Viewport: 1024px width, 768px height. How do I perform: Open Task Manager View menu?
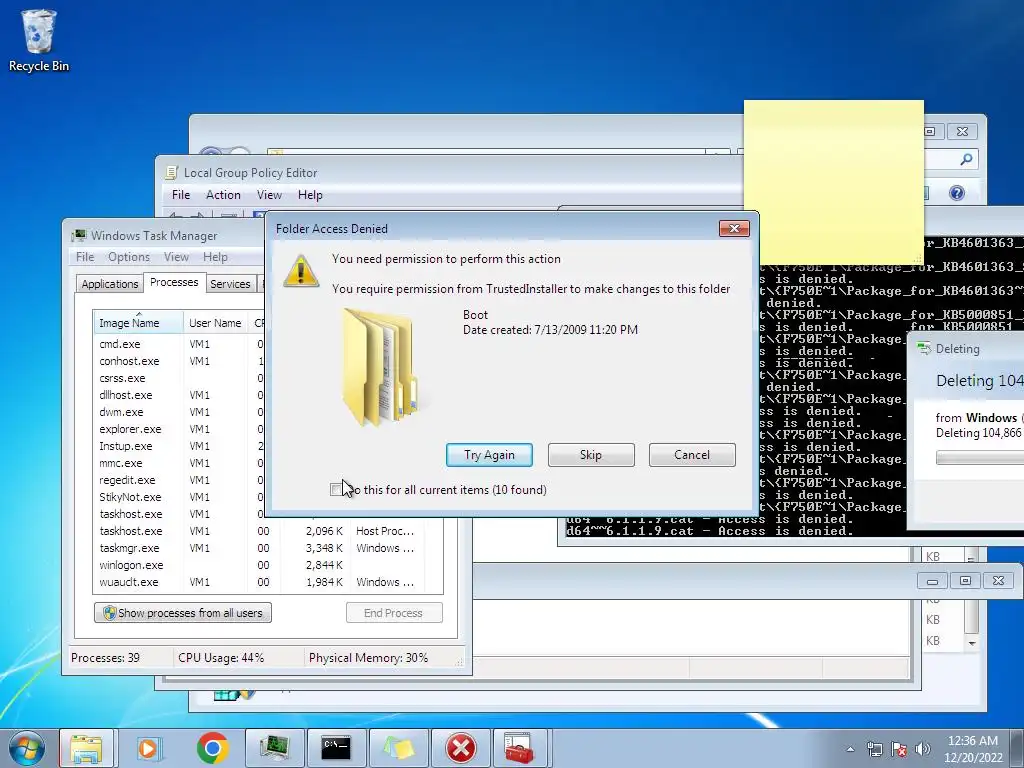176,257
